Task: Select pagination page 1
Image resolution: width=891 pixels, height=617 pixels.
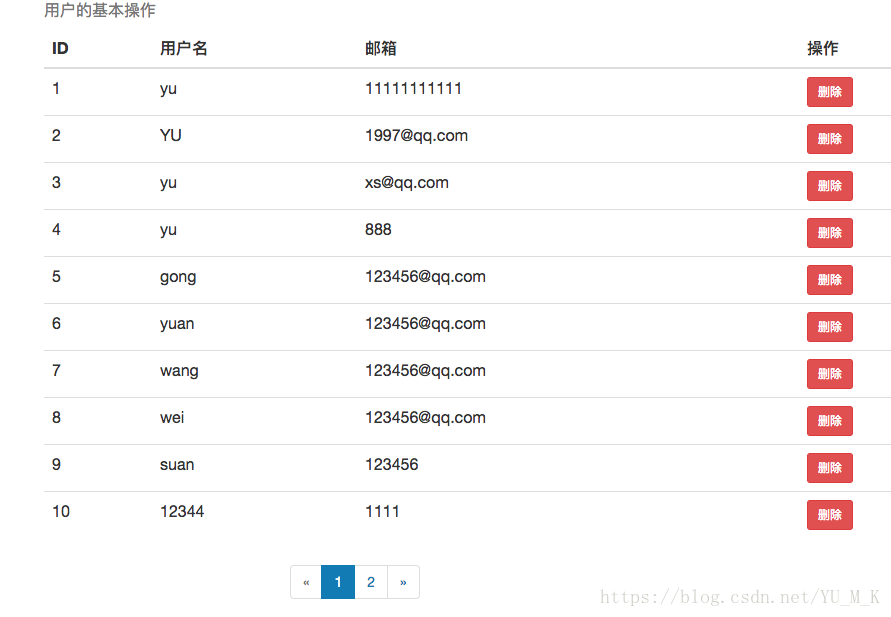Action: click(x=338, y=582)
